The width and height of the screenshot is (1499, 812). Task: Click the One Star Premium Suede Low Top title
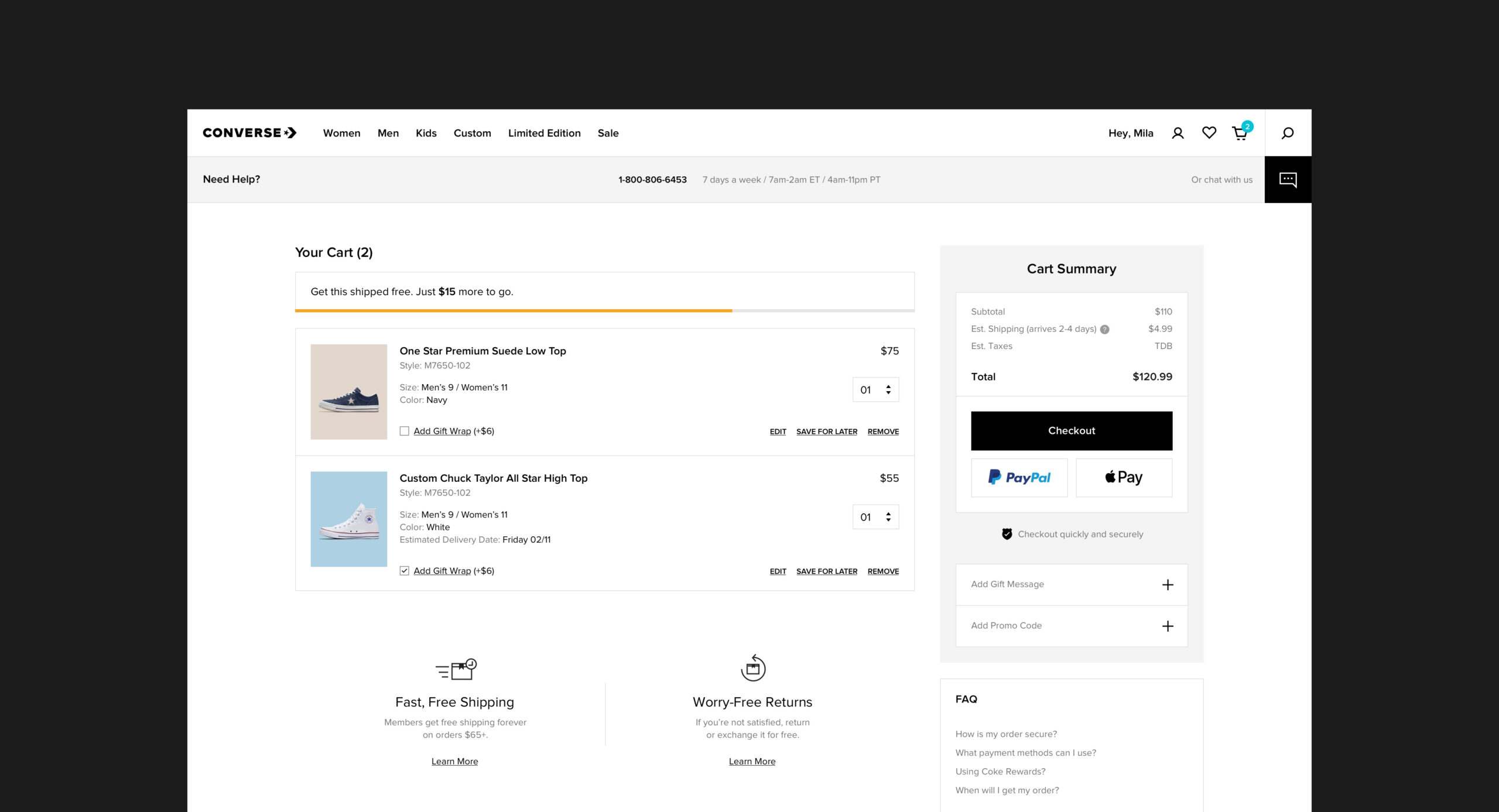click(x=483, y=351)
